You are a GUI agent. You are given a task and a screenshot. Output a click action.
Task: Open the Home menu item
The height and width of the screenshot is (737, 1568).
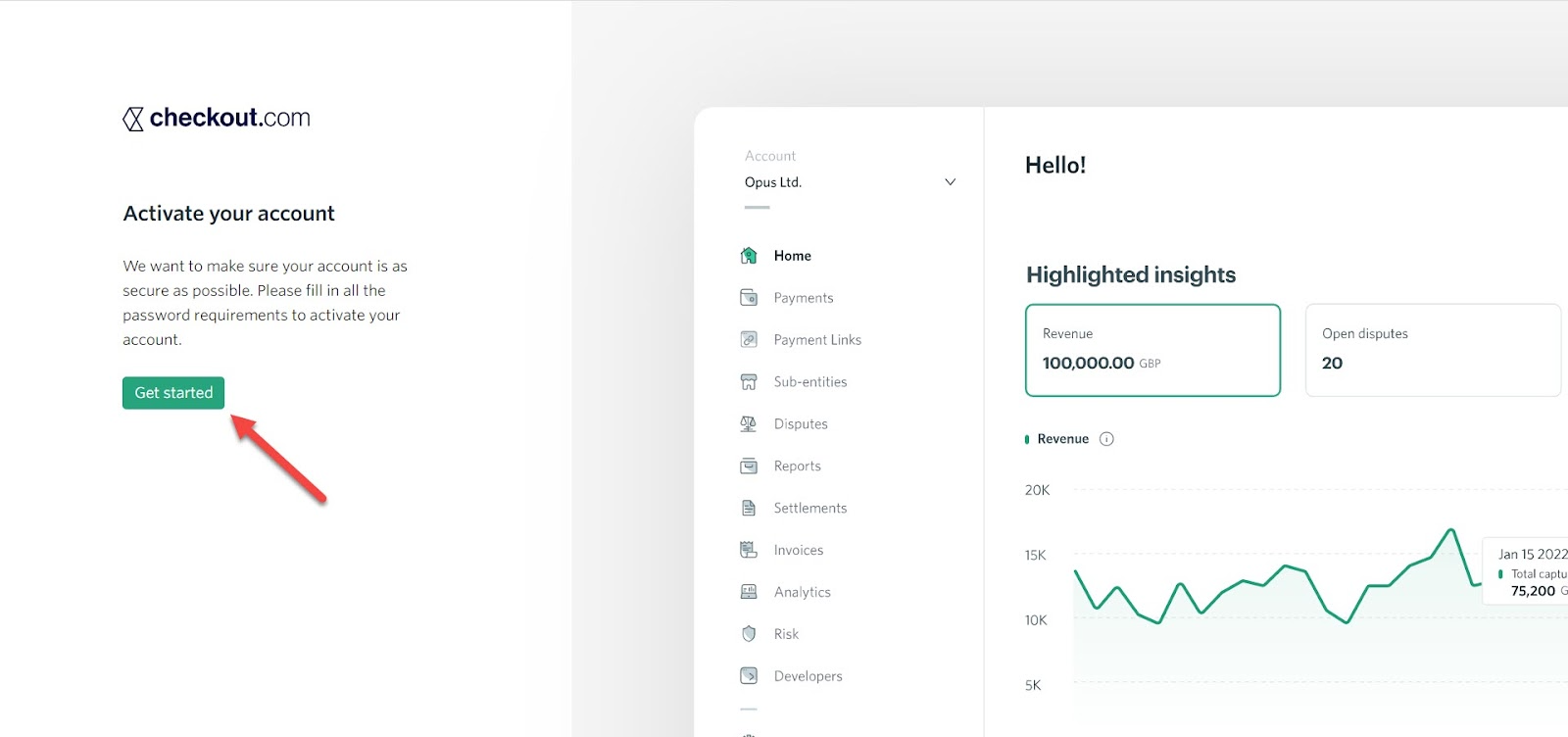(792, 256)
